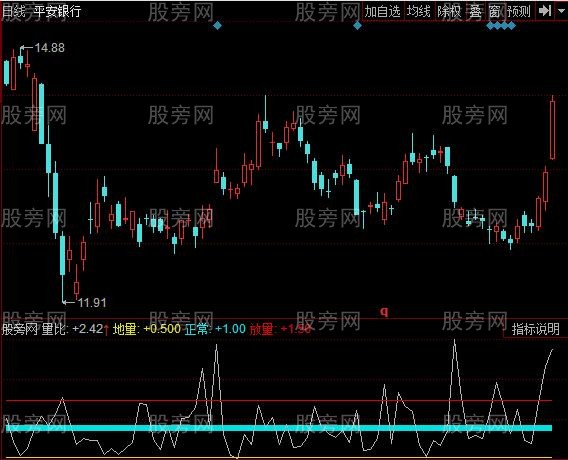This screenshot has width=568, height=460.
Task: Click the red up-arrow beside 量比 value
Action: pyautogui.click(x=106, y=329)
